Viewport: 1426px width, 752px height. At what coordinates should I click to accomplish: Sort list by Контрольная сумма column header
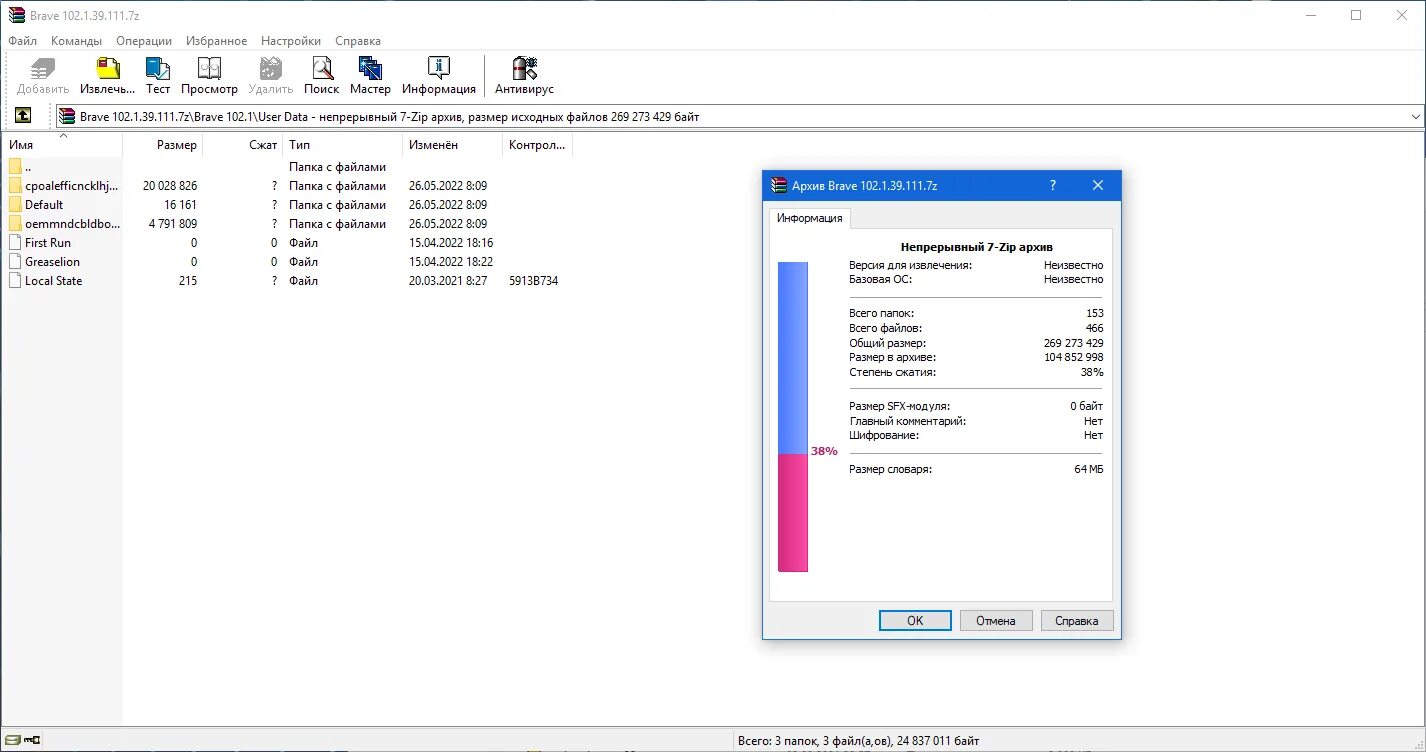coord(538,145)
